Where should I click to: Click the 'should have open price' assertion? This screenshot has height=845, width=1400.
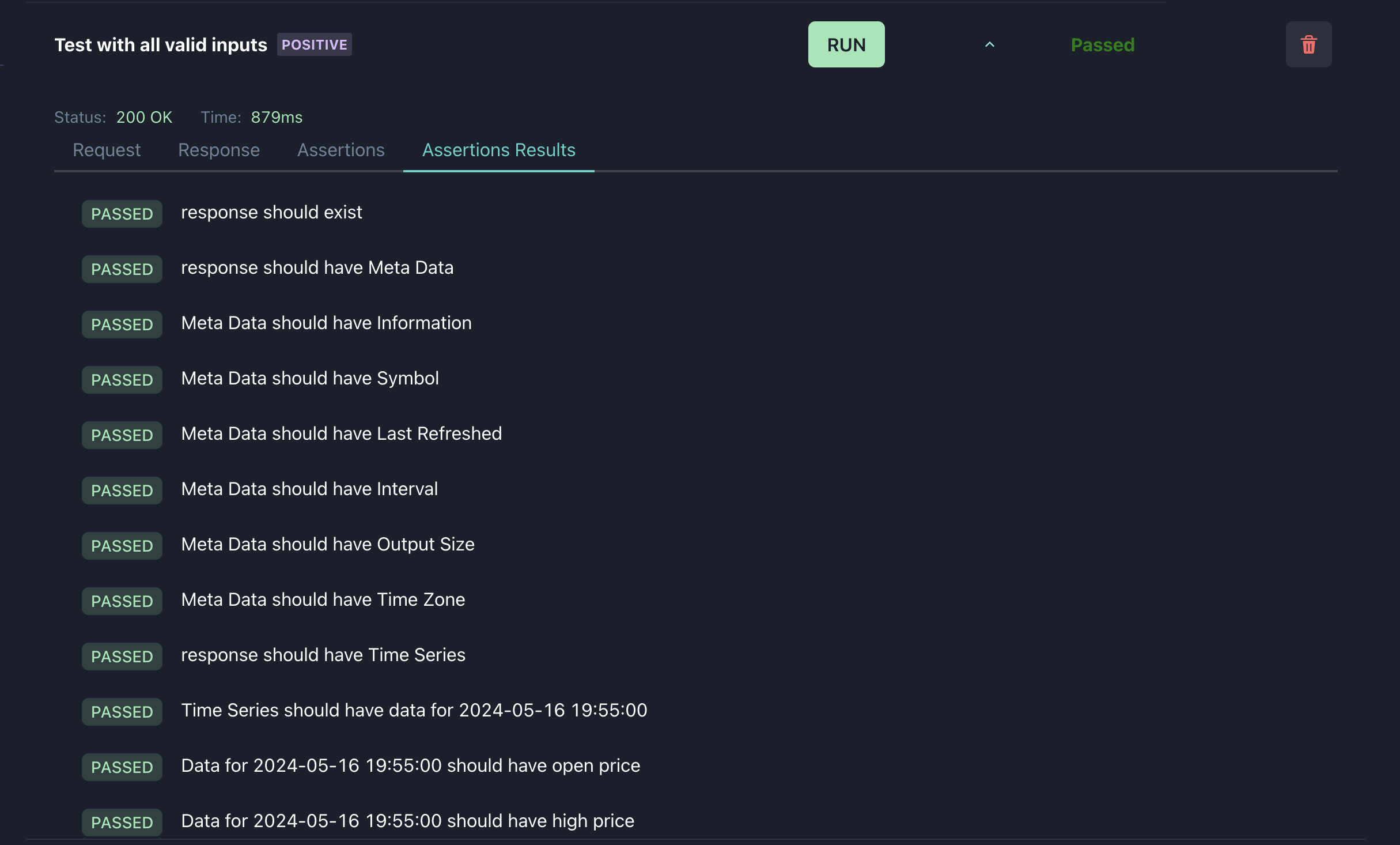pyautogui.click(x=410, y=765)
